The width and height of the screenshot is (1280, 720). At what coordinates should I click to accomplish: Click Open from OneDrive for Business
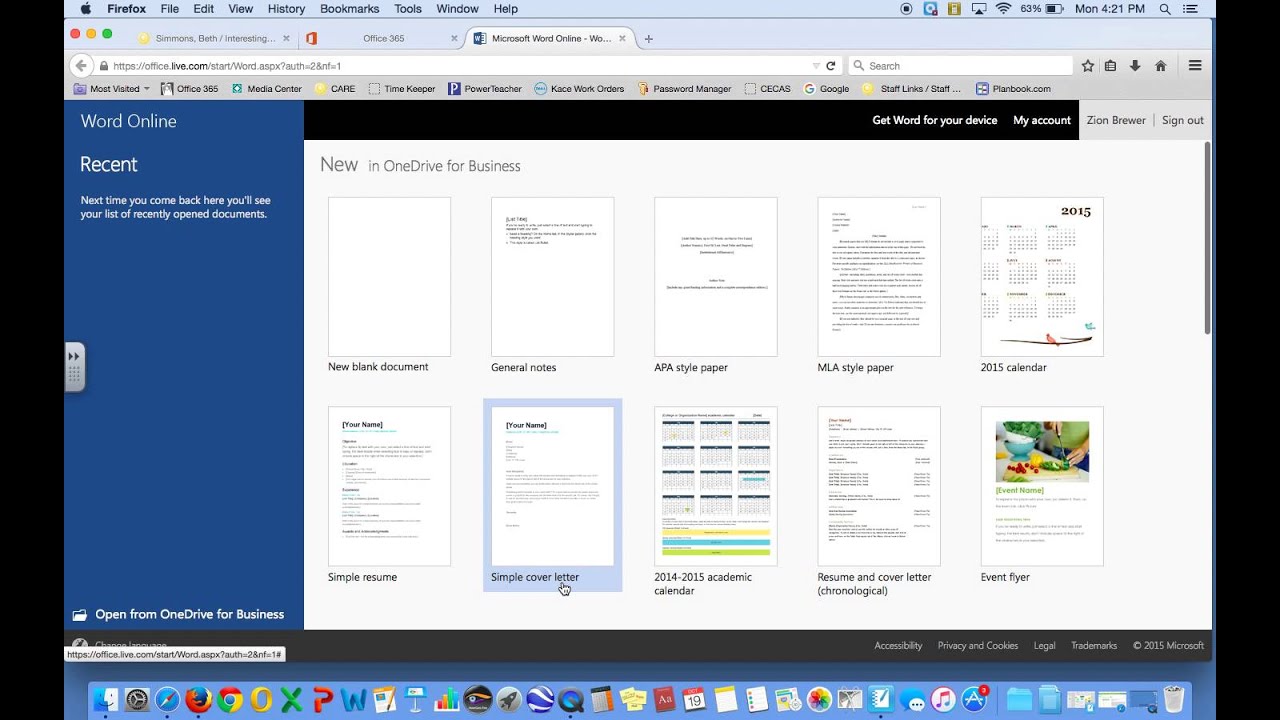(x=189, y=615)
